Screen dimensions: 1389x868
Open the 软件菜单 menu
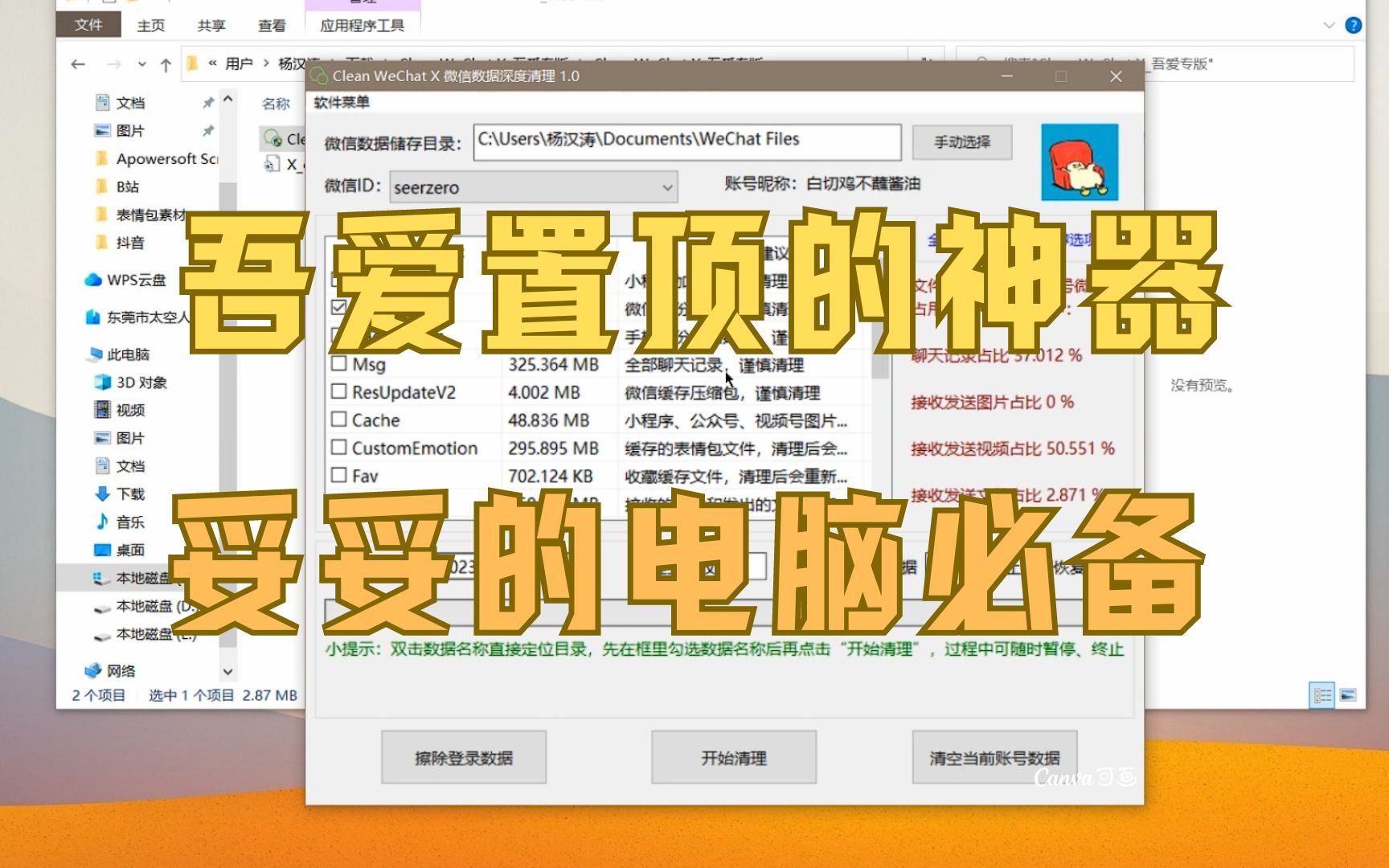point(342,102)
